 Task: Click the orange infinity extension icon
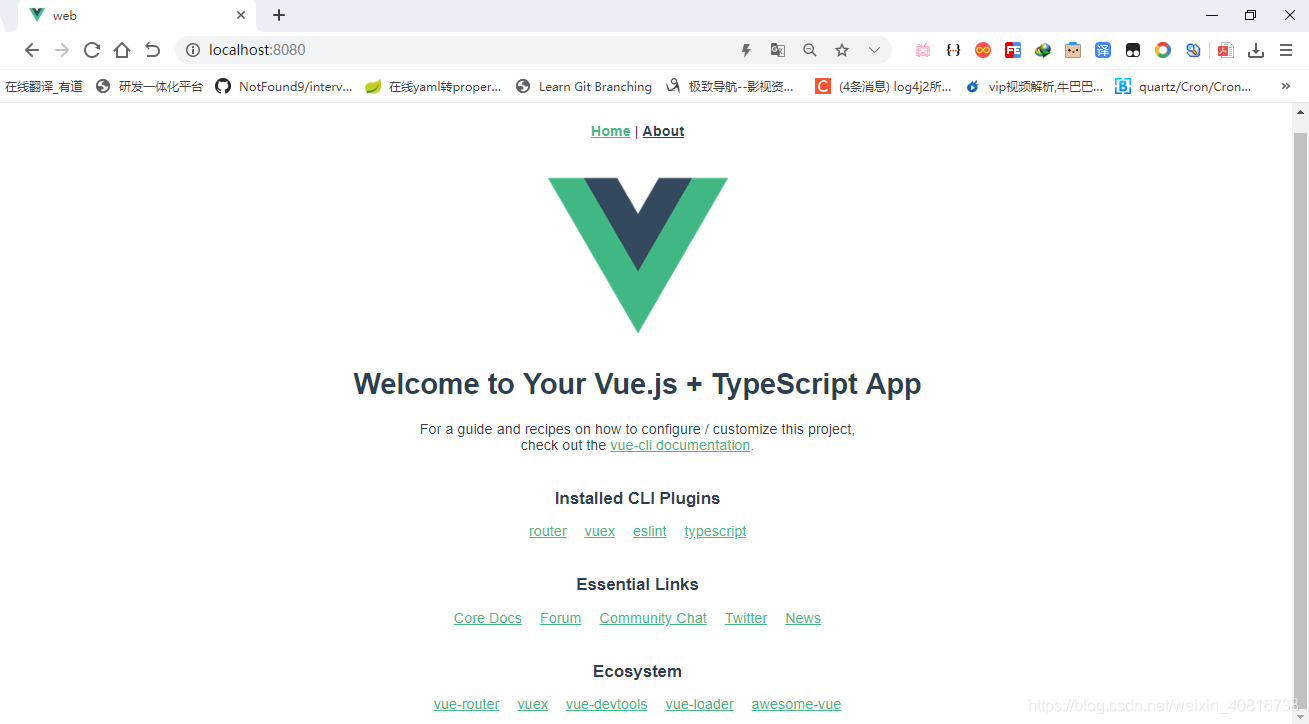983,50
